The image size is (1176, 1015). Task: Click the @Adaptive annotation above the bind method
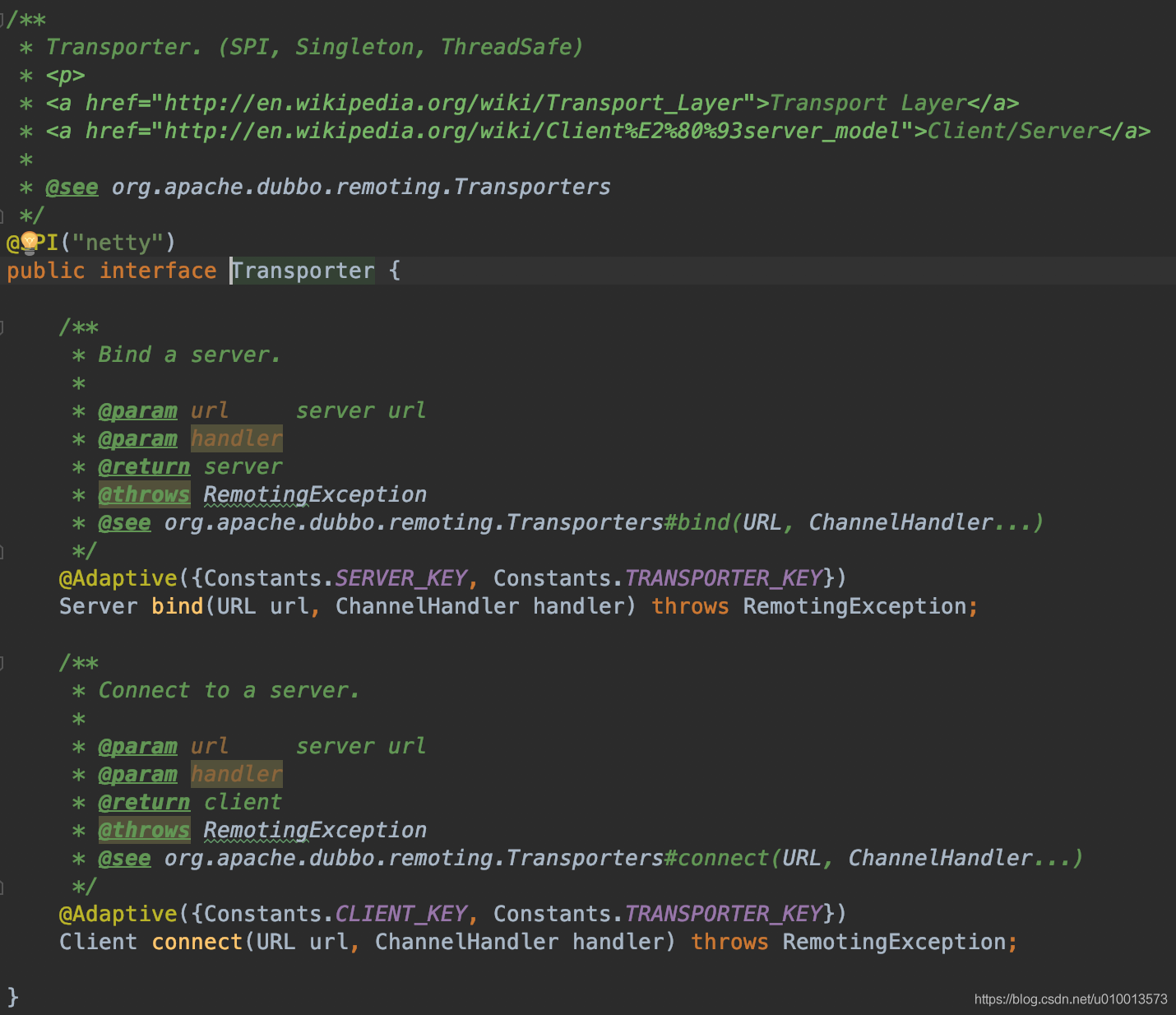click(x=118, y=578)
